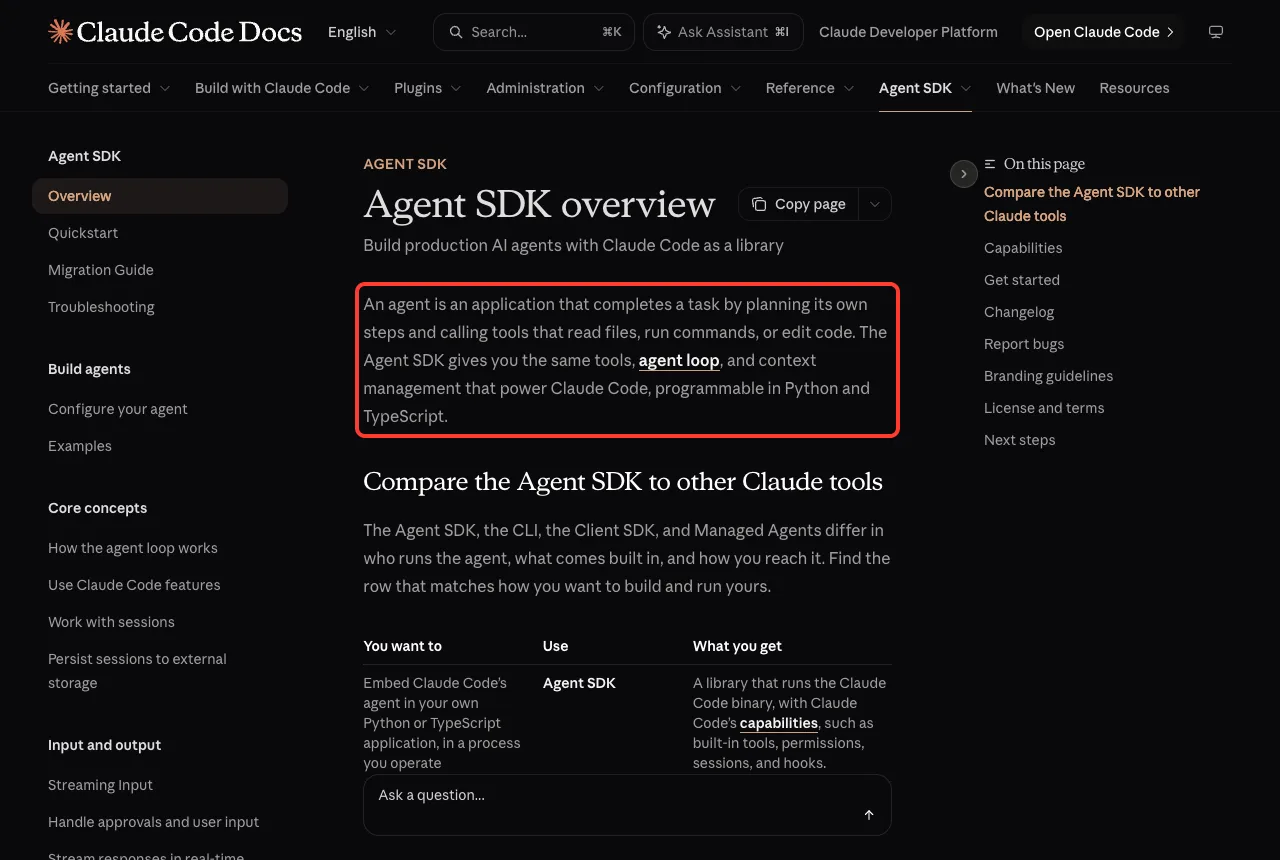Expand the Copy page options chevron
This screenshot has width=1280, height=860.
click(x=875, y=204)
